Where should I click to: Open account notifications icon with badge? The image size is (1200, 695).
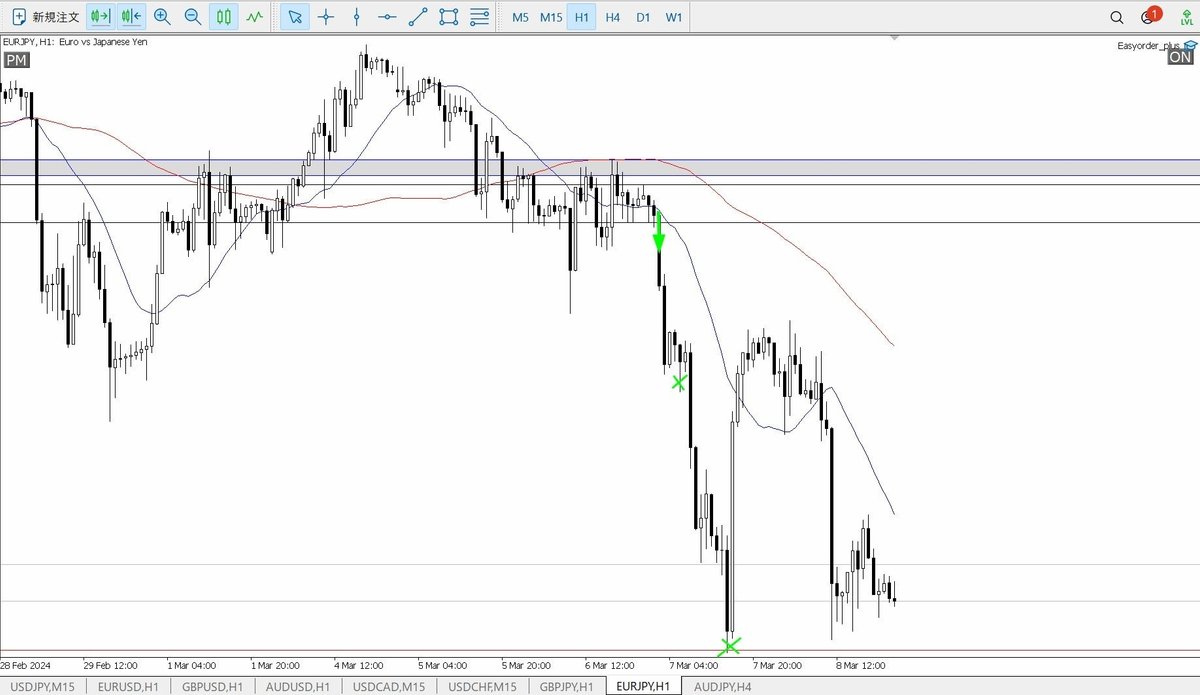1150,16
